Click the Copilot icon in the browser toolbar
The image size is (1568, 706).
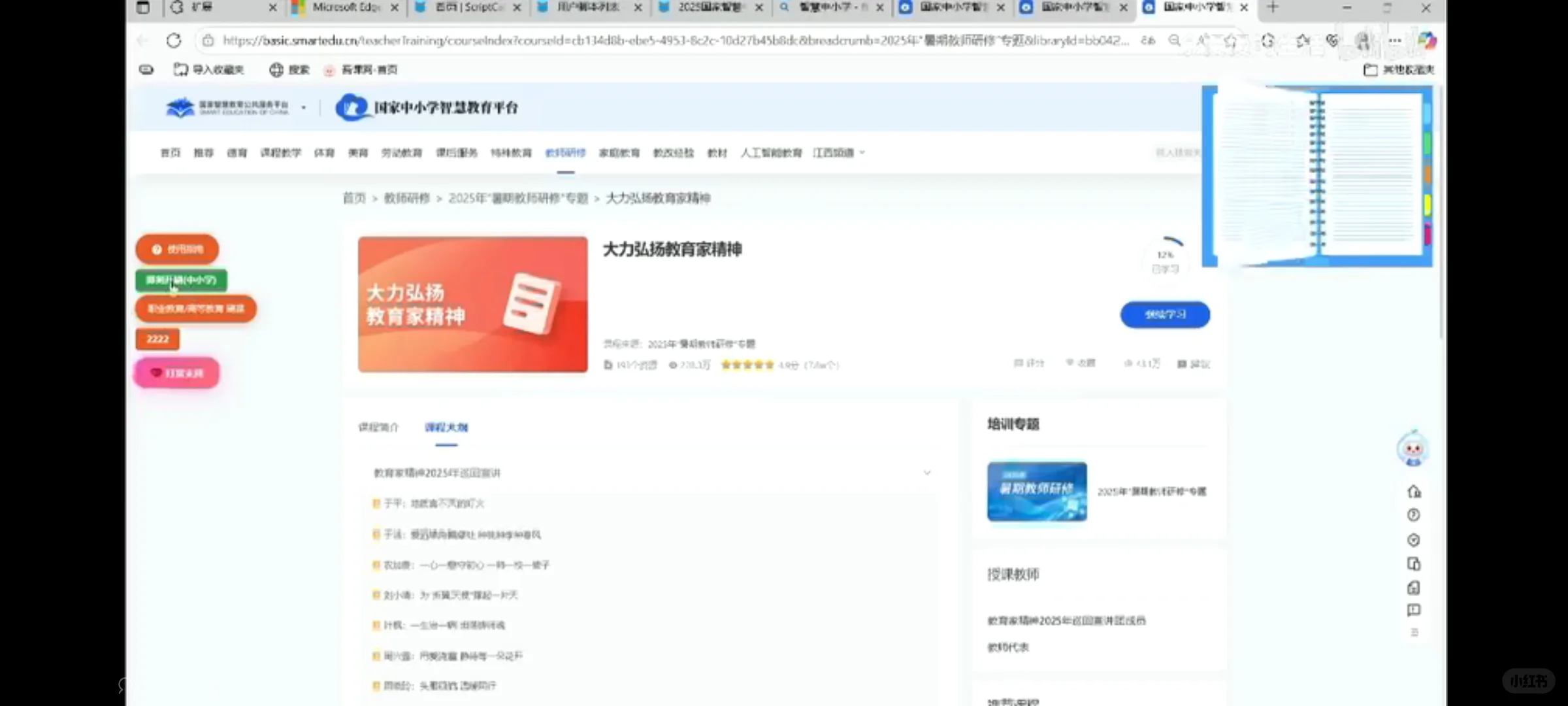click(1426, 41)
